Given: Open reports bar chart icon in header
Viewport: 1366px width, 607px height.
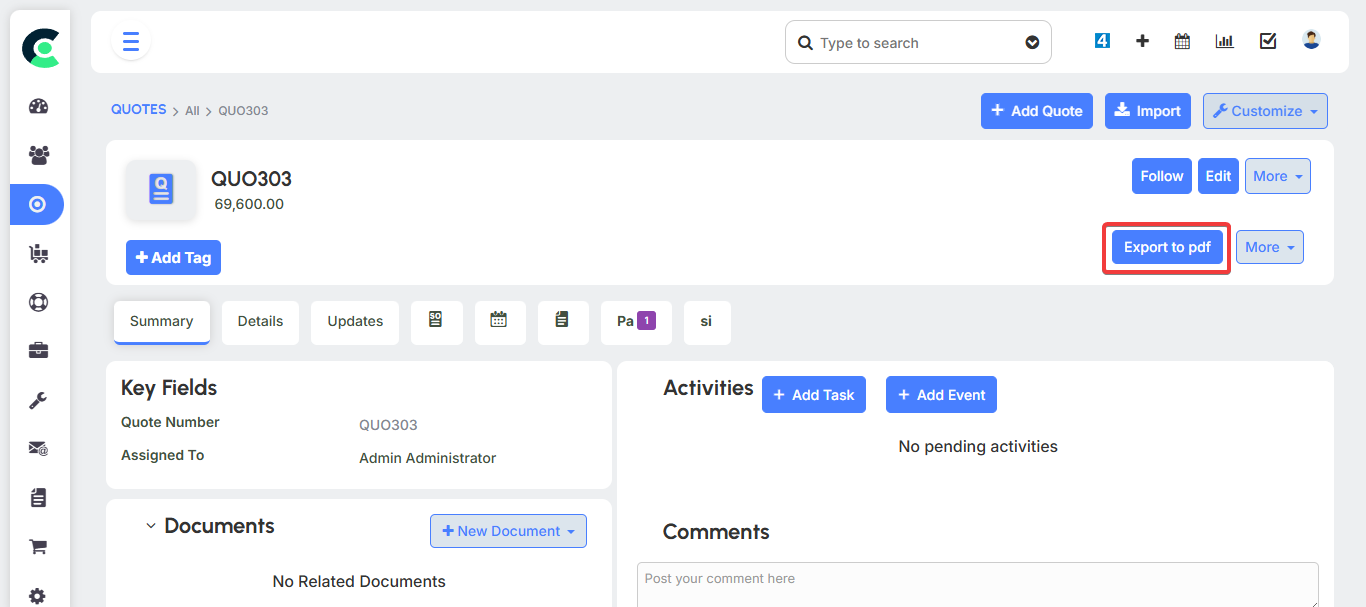Looking at the screenshot, I should tap(1224, 42).
